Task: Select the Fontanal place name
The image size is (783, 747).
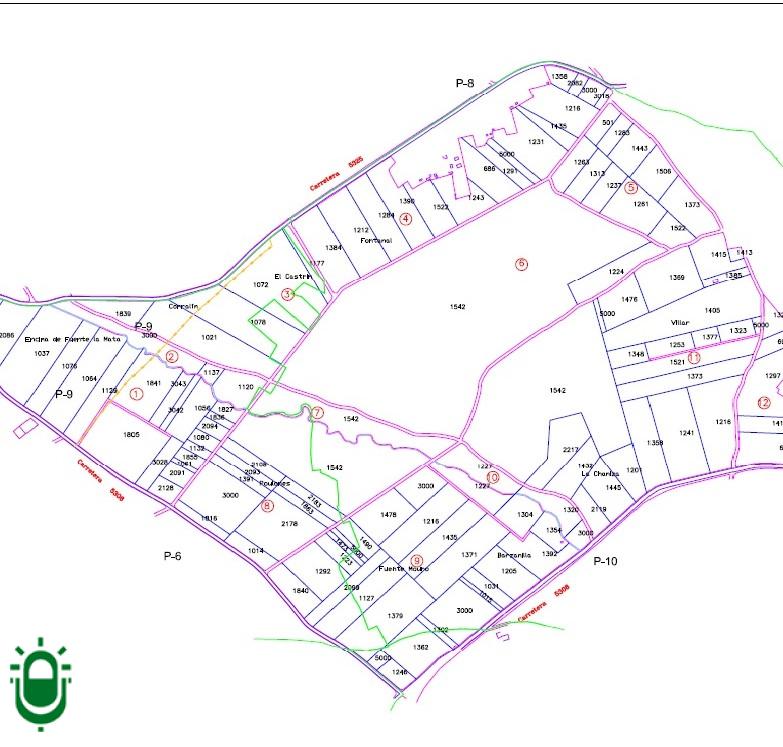Action: 376,241
